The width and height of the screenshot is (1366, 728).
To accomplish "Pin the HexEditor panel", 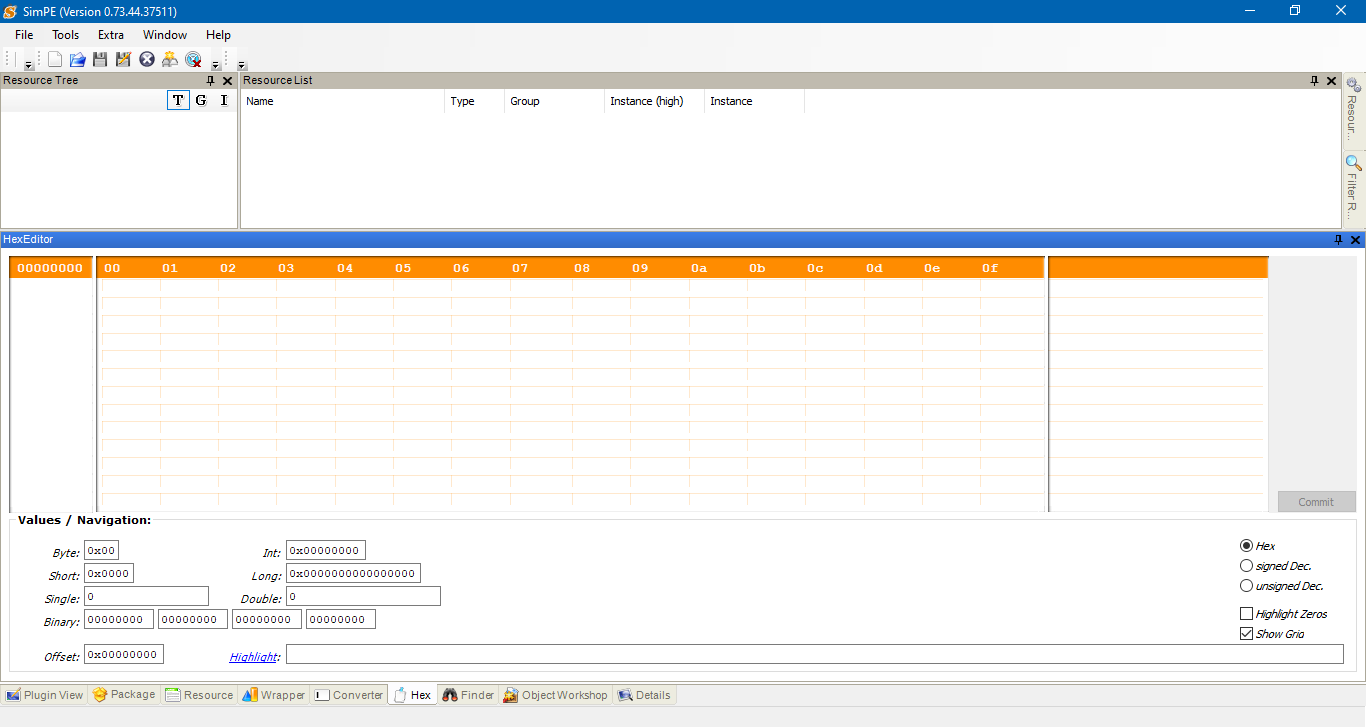I will pos(1339,240).
